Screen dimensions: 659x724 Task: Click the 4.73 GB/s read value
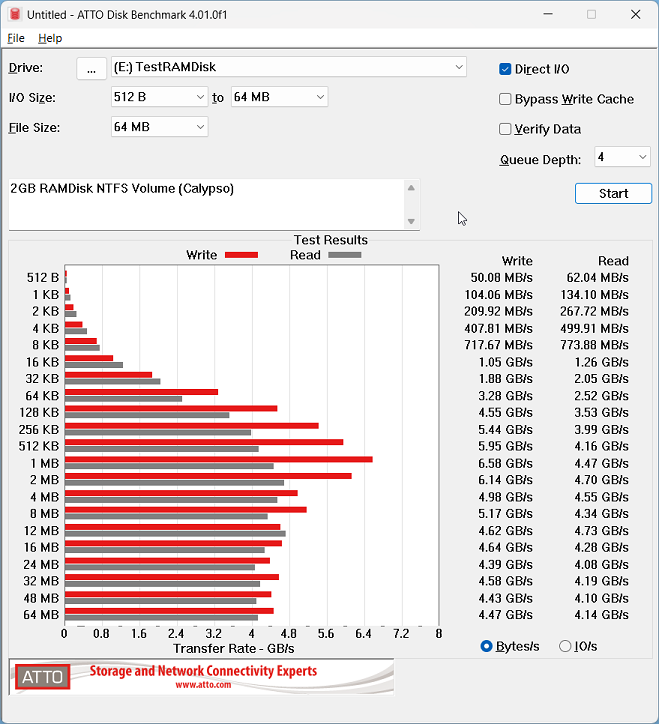pos(601,531)
